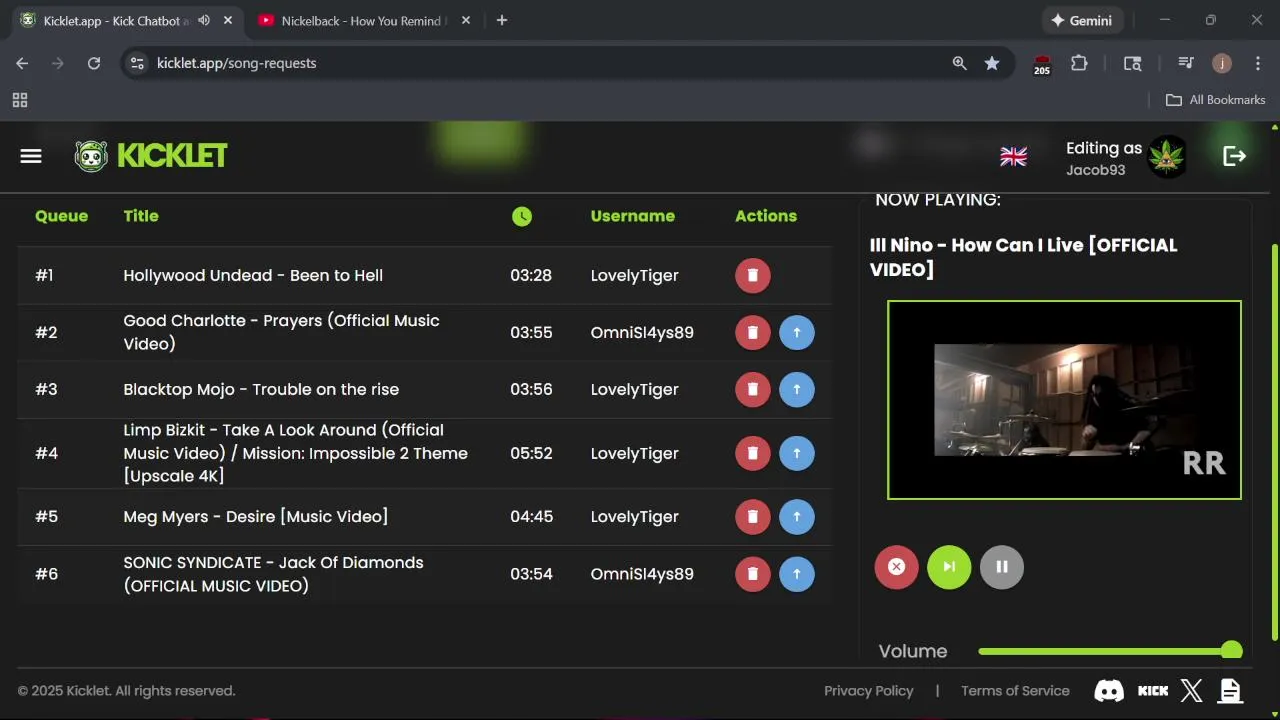Image resolution: width=1280 pixels, height=720 pixels.
Task: Adjust the Volume slider
Action: click(1110, 651)
